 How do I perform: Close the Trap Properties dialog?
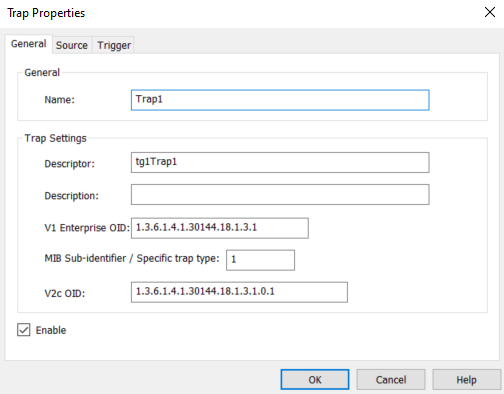(x=490, y=12)
